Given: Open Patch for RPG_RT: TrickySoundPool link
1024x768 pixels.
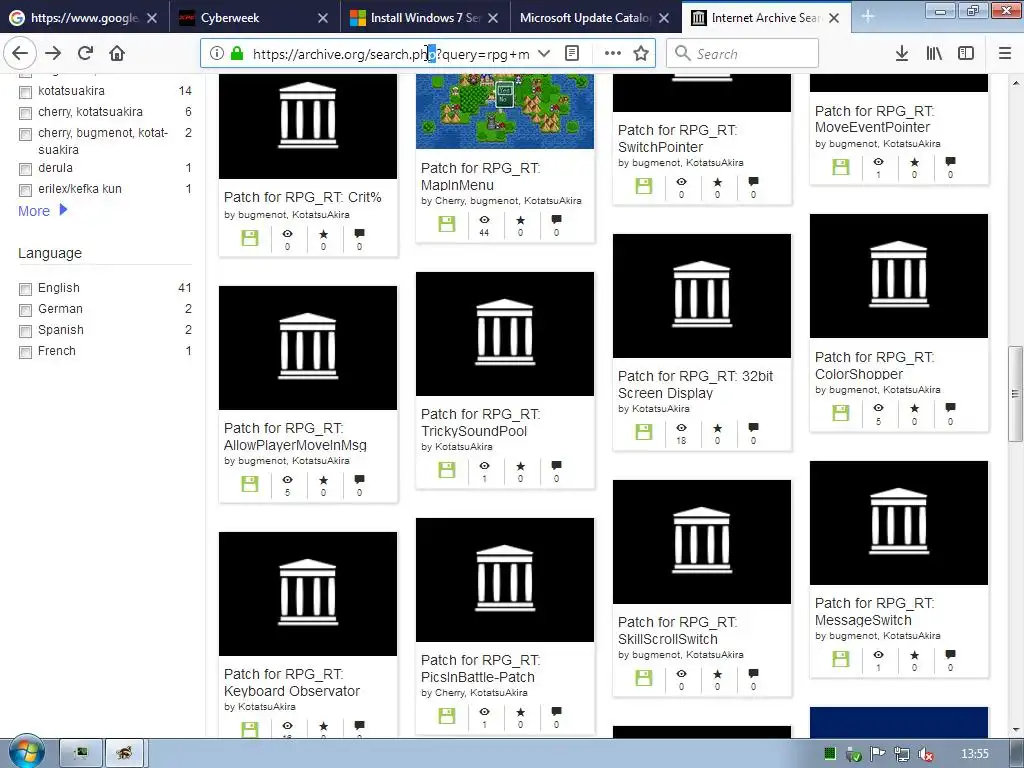Looking at the screenshot, I should click(x=480, y=423).
